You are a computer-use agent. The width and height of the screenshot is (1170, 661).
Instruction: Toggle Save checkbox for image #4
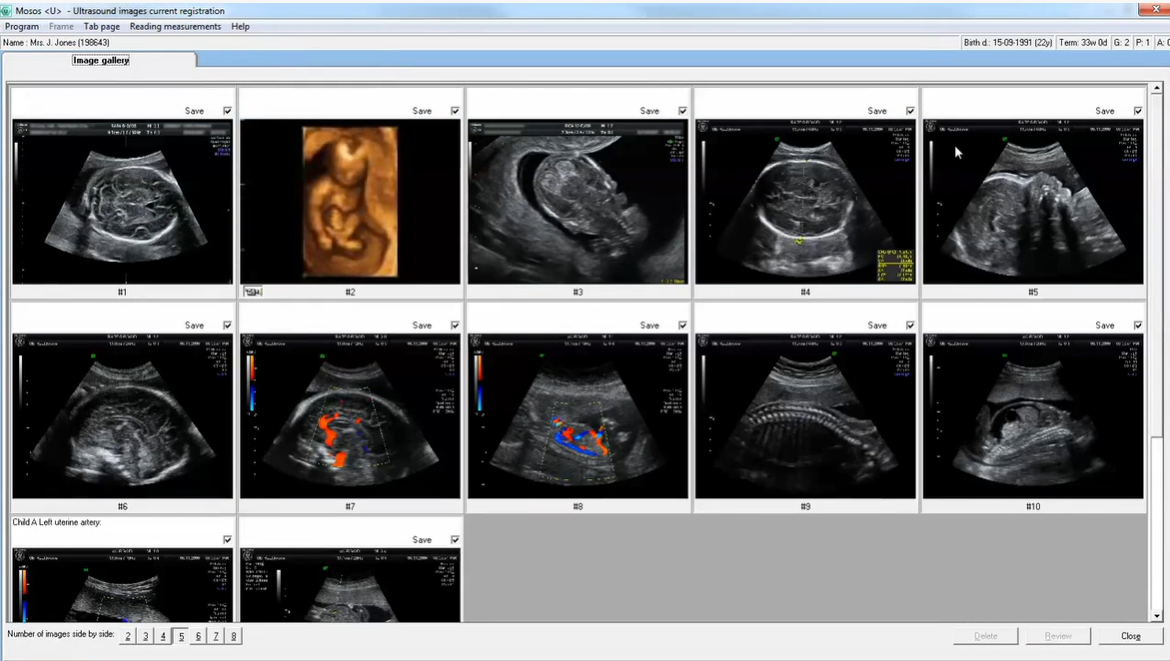(x=910, y=110)
